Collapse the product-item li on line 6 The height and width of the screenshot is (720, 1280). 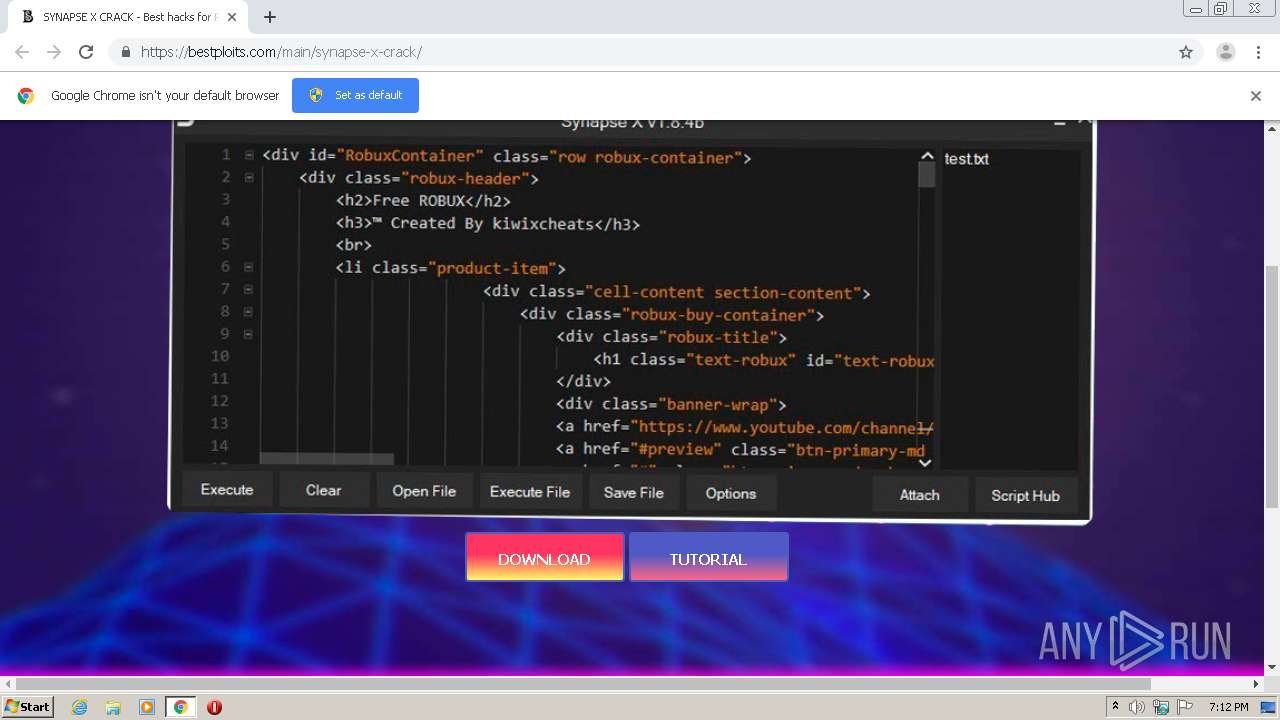point(248,267)
